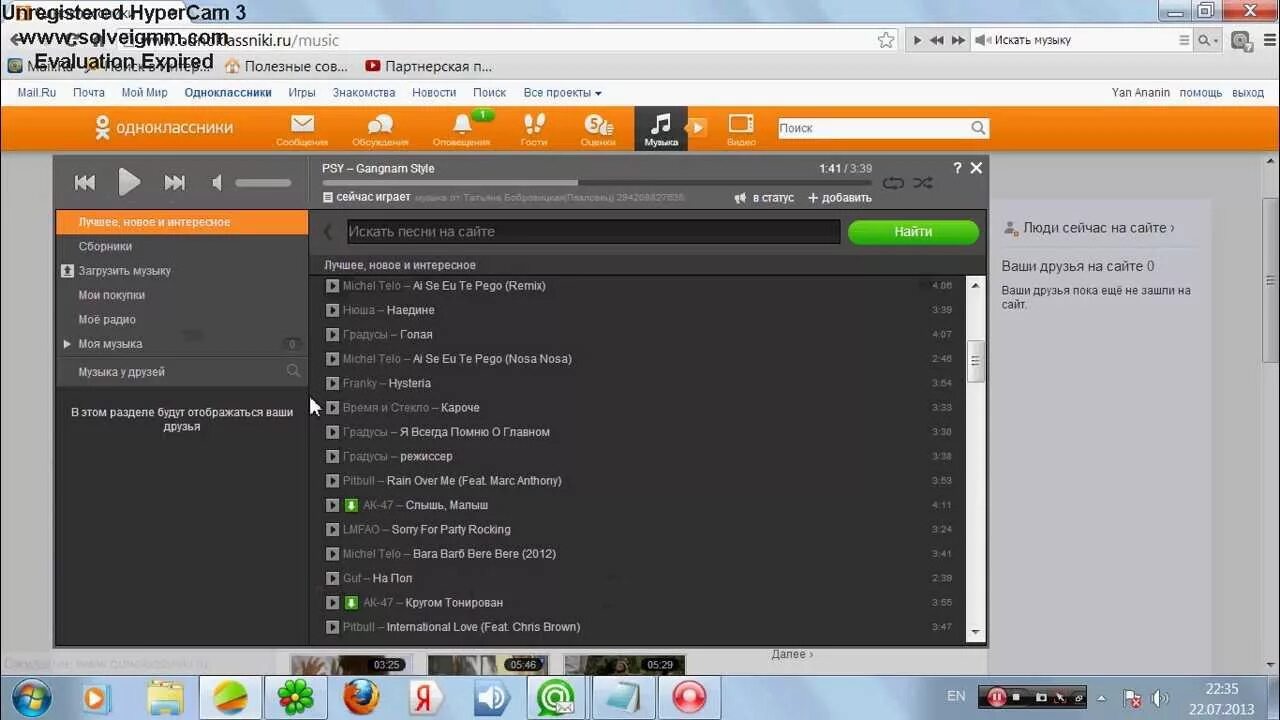Viewport: 1280px width, 720px height.
Task: Open the Все проекты dropdown
Action: [562, 92]
